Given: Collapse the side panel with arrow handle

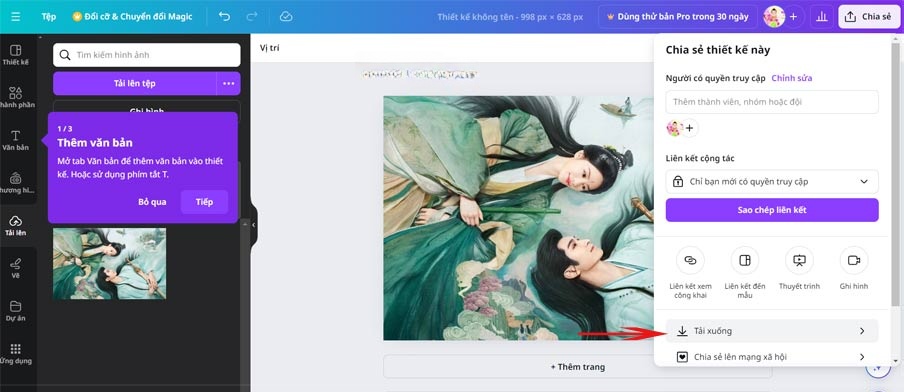Looking at the screenshot, I should 253,225.
